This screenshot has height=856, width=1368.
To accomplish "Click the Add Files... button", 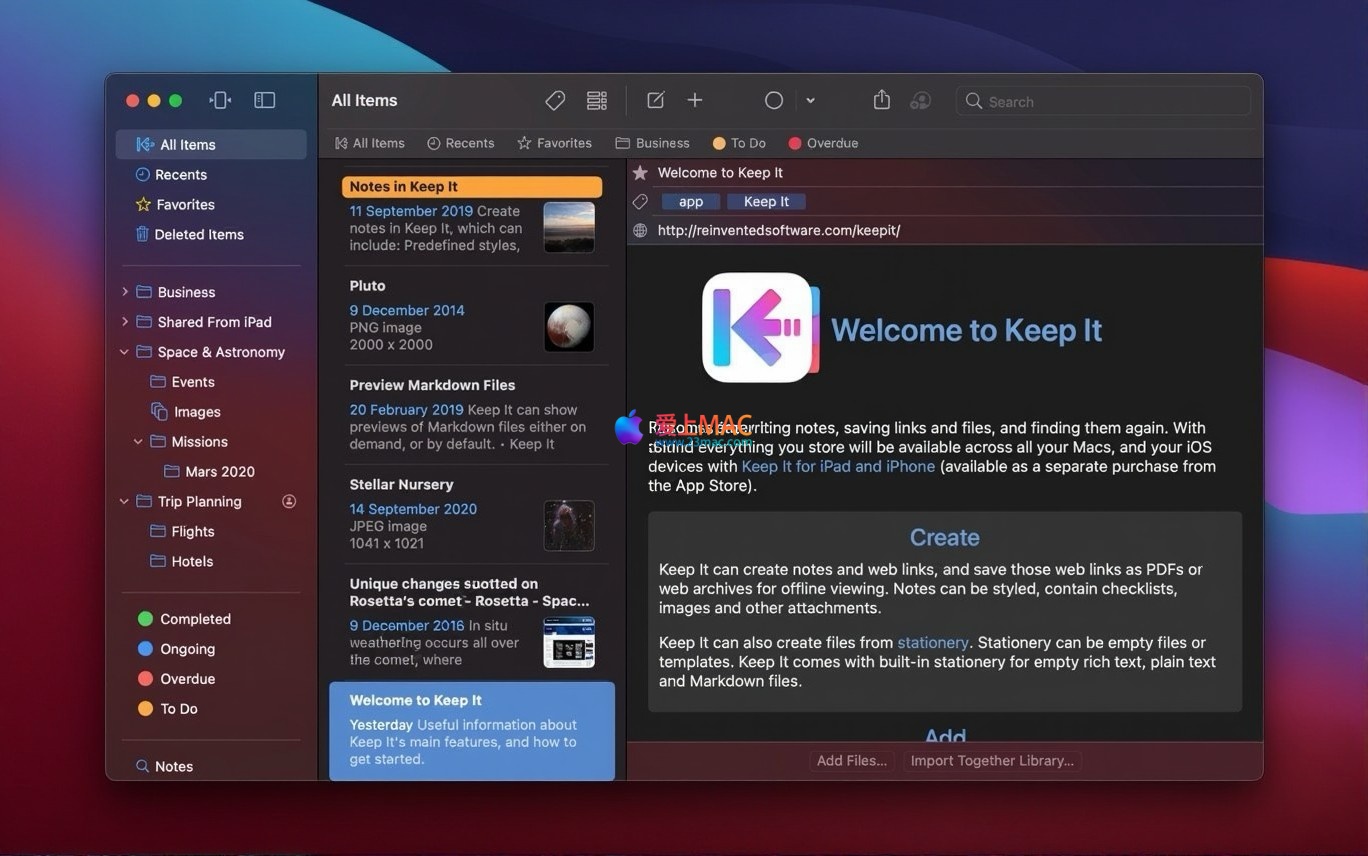I will (x=851, y=761).
